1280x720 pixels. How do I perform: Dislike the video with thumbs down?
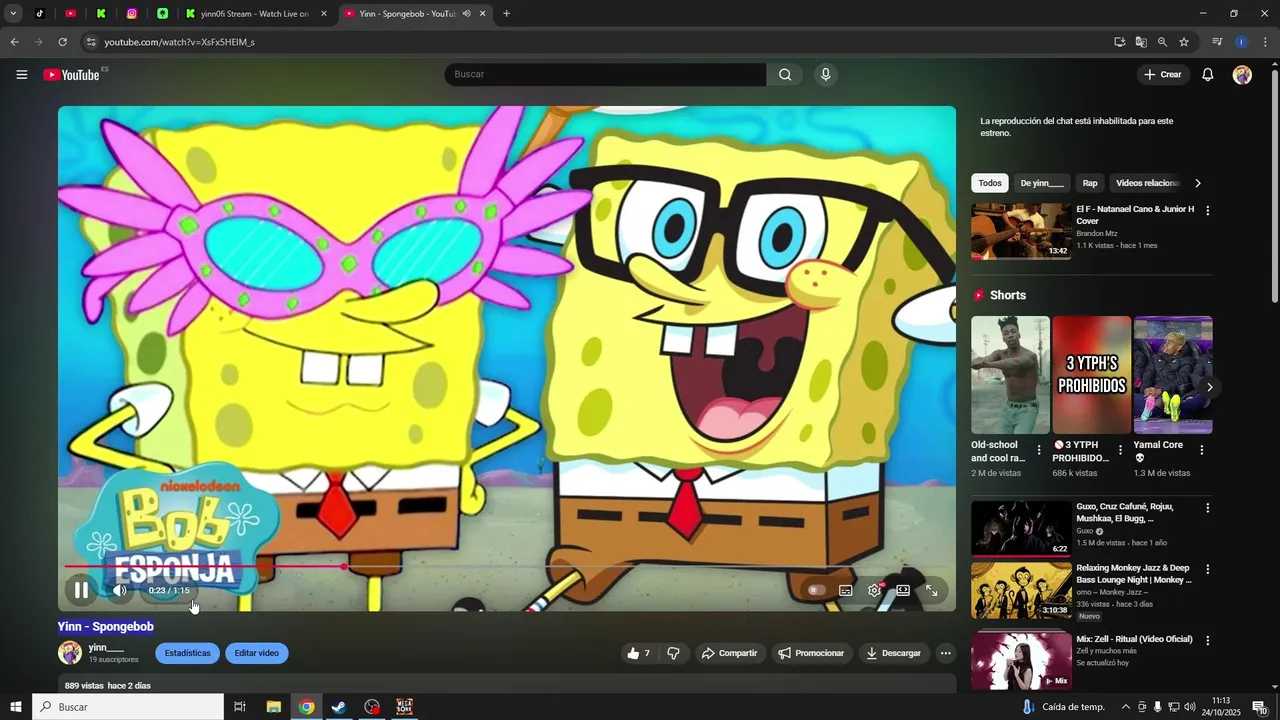coord(673,653)
